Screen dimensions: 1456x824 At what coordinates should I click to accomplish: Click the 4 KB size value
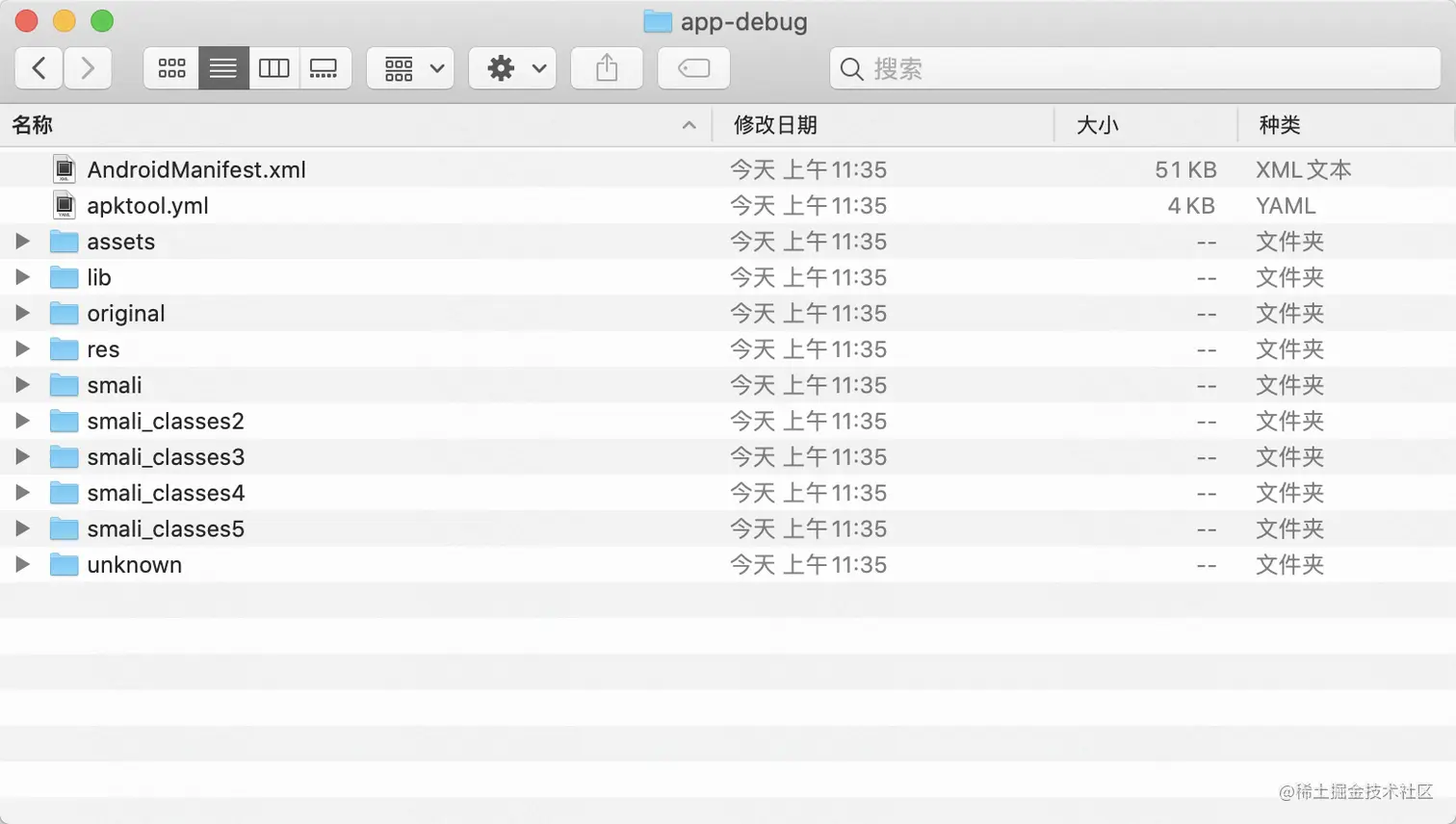1191,205
